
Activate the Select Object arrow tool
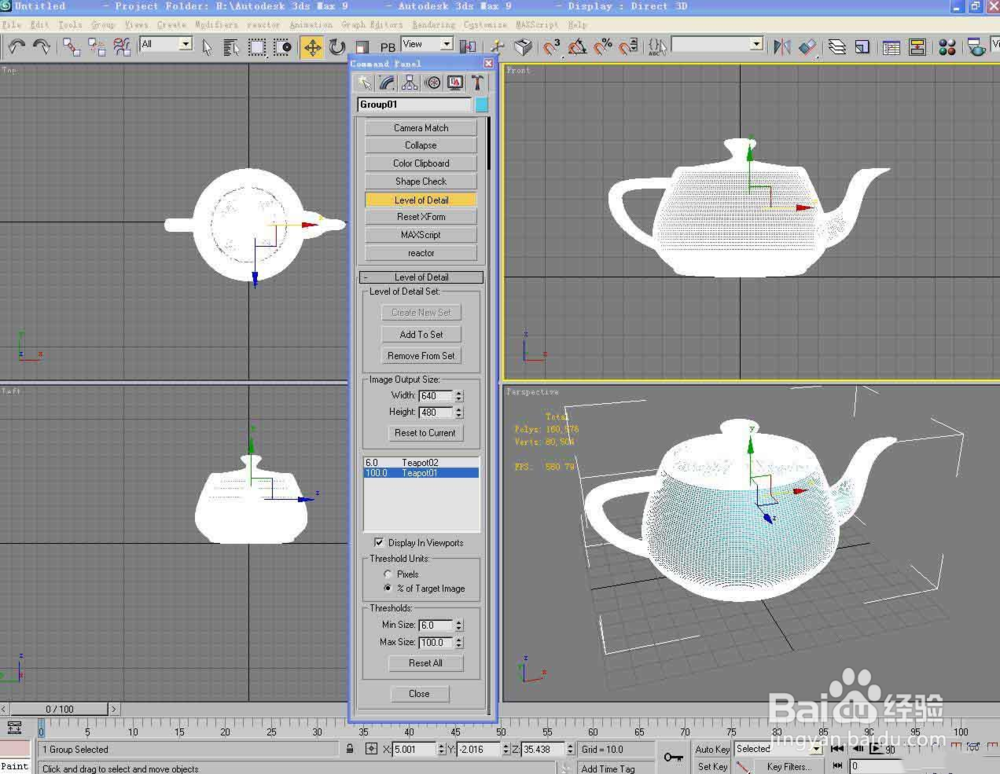207,47
